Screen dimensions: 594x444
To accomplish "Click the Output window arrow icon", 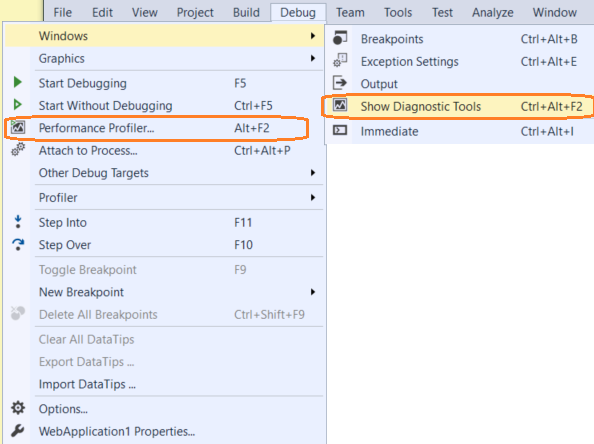I will pyautogui.click(x=340, y=83).
